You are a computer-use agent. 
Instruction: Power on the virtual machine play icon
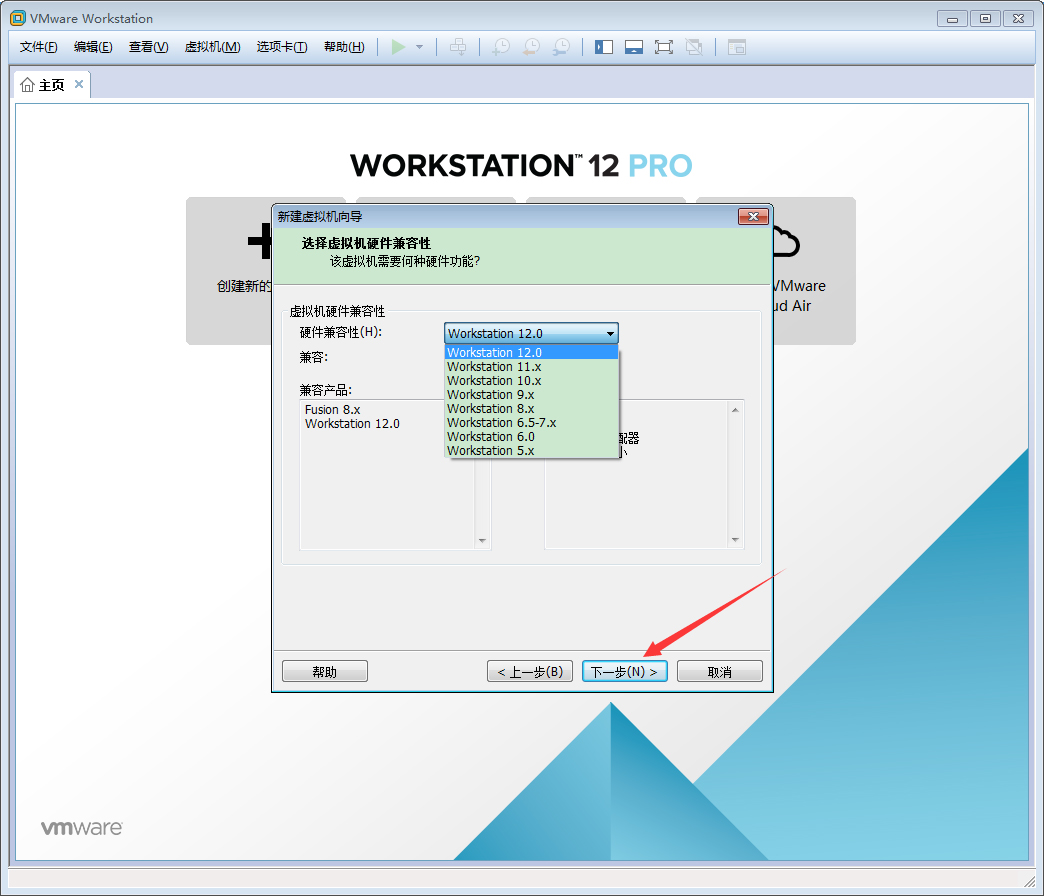pyautogui.click(x=400, y=46)
